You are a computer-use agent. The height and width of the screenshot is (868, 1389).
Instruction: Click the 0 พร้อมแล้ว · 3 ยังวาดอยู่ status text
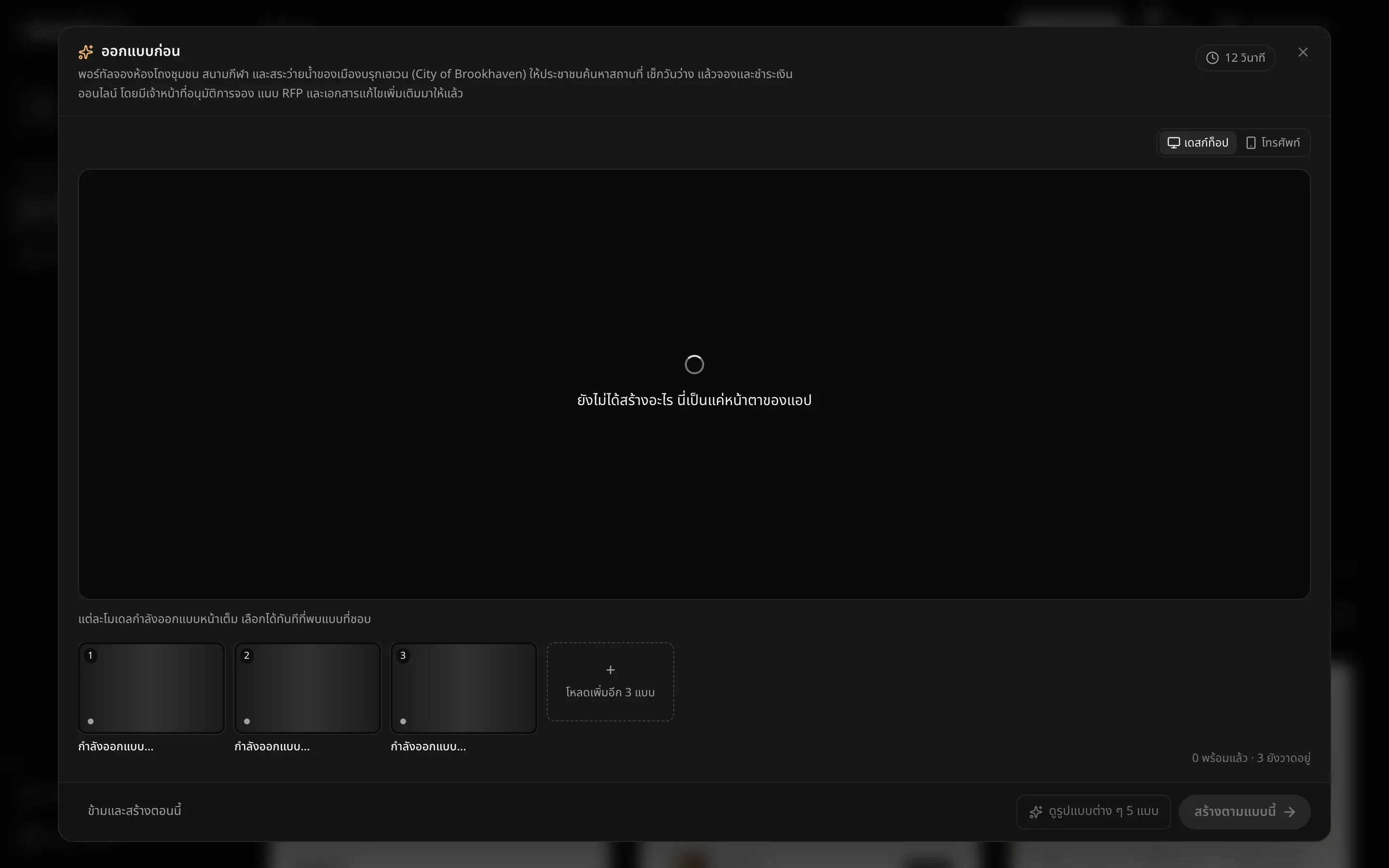click(1251, 758)
